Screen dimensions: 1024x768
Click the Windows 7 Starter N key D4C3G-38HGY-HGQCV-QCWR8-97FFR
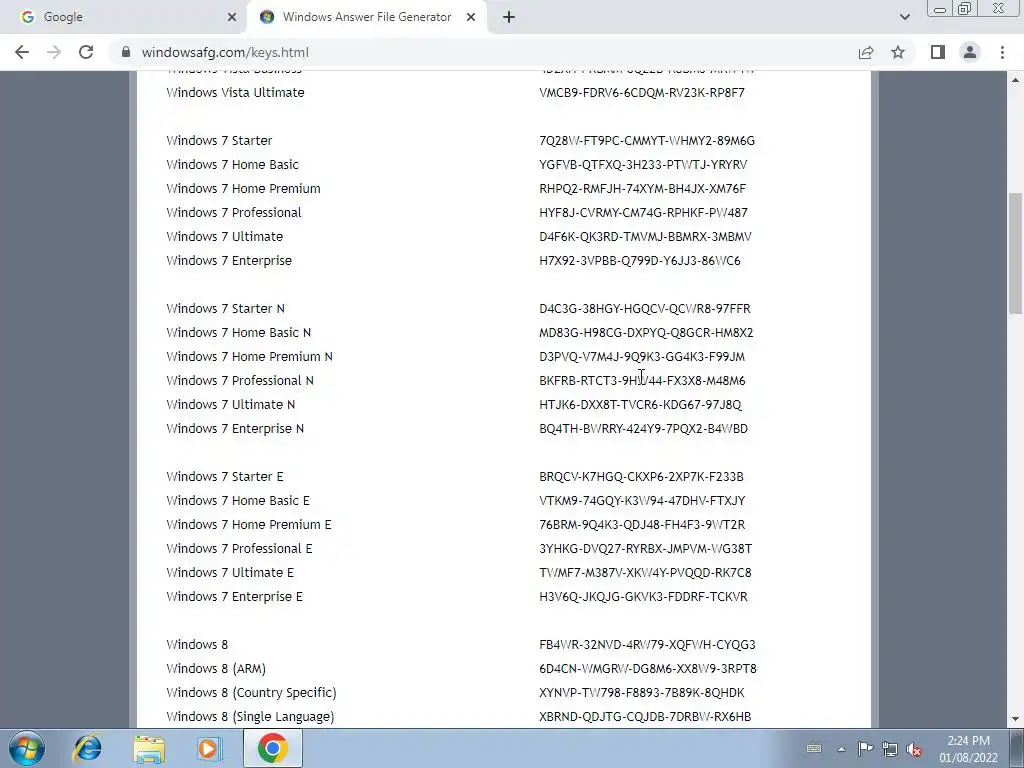point(645,308)
